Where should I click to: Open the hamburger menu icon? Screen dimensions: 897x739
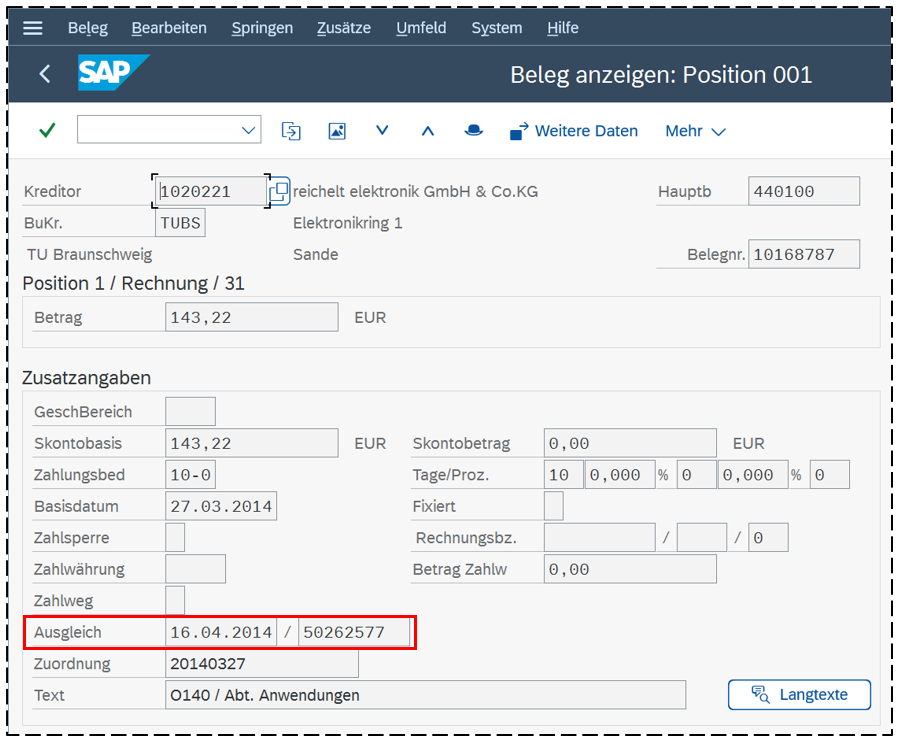pos(33,28)
